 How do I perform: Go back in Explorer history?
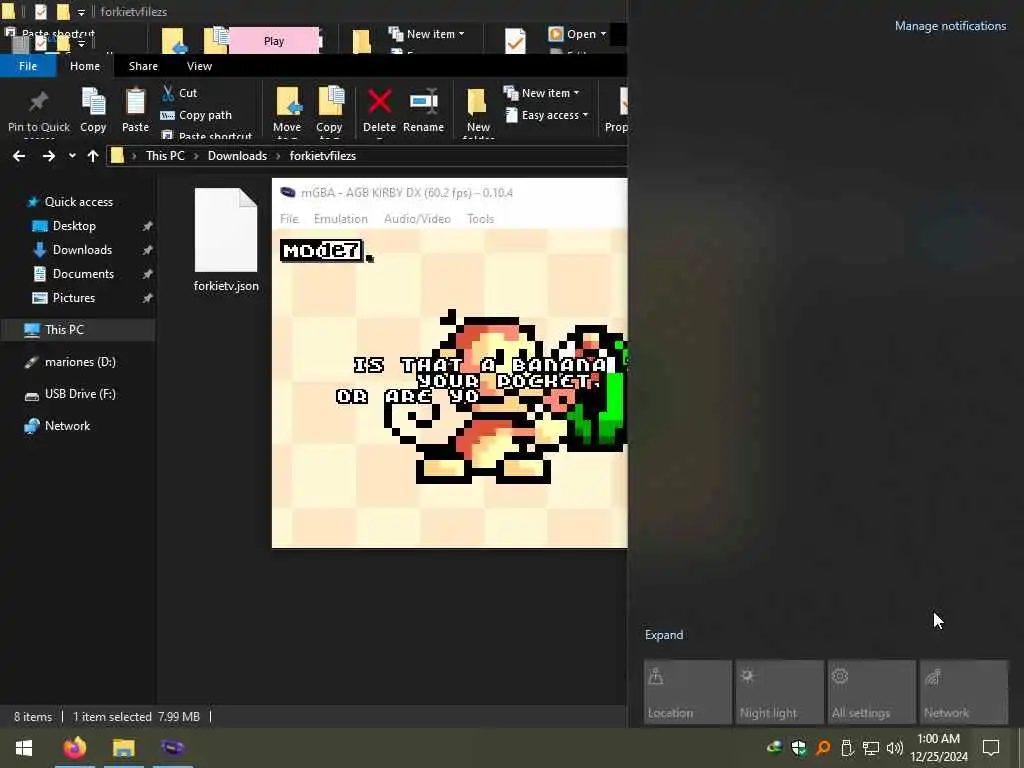tap(19, 156)
